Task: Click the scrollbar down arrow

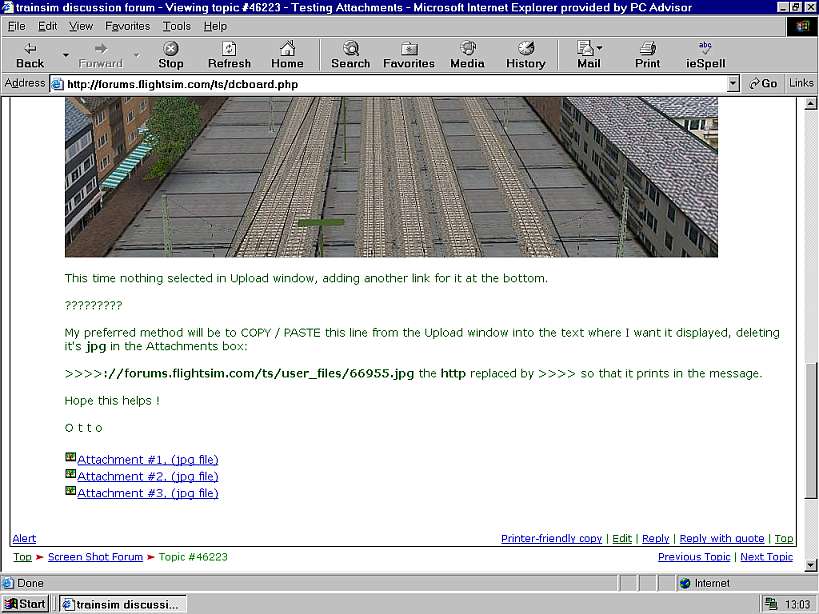Action: [810, 564]
